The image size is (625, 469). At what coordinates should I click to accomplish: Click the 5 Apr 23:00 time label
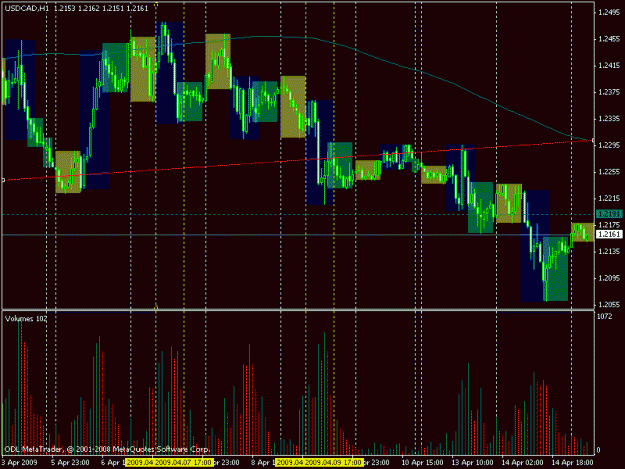[x=70, y=463]
